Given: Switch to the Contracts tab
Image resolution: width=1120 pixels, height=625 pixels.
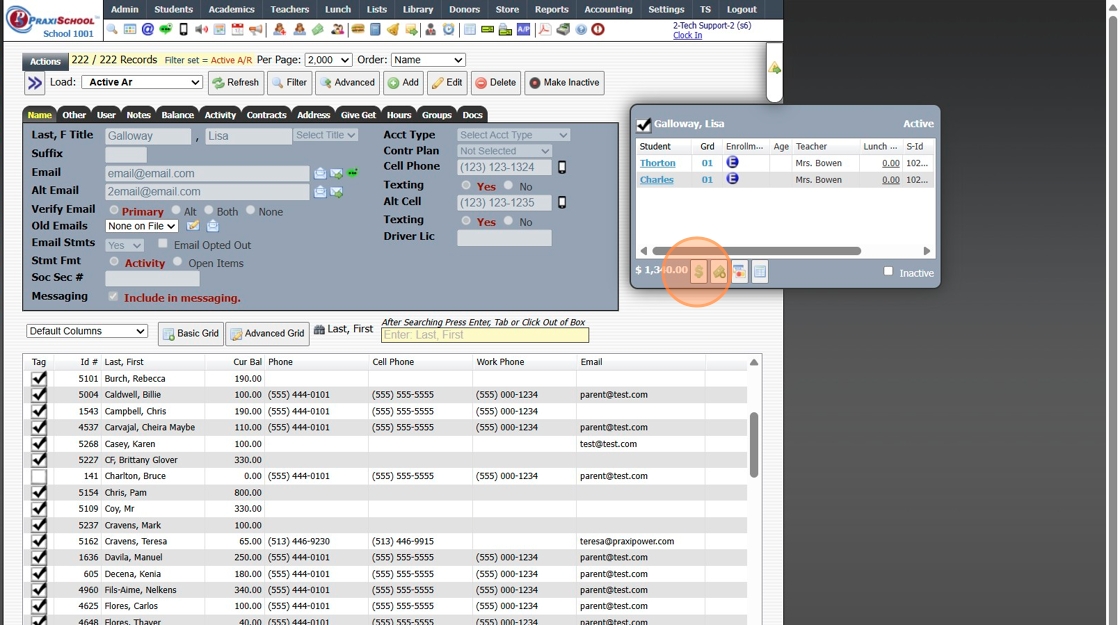Looking at the screenshot, I should (266, 115).
